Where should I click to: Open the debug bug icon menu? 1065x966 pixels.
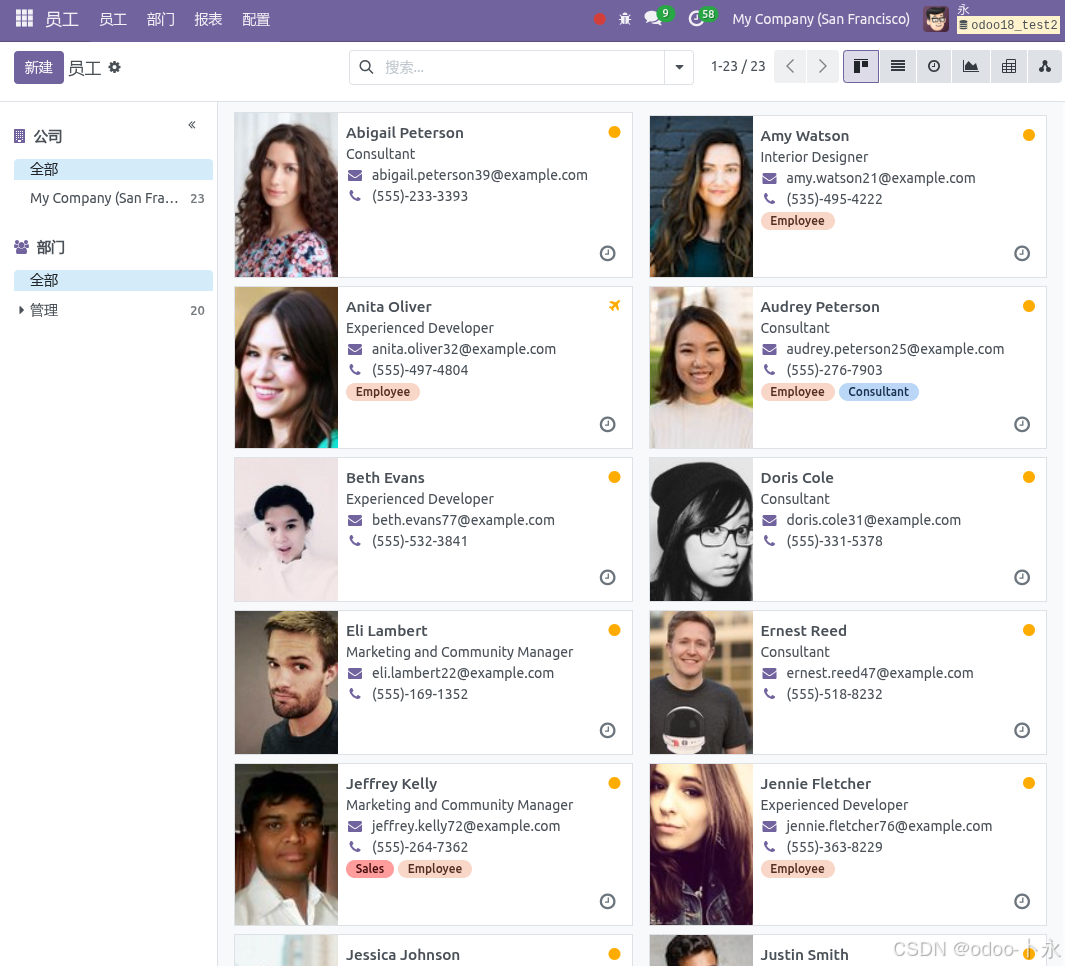(x=625, y=19)
